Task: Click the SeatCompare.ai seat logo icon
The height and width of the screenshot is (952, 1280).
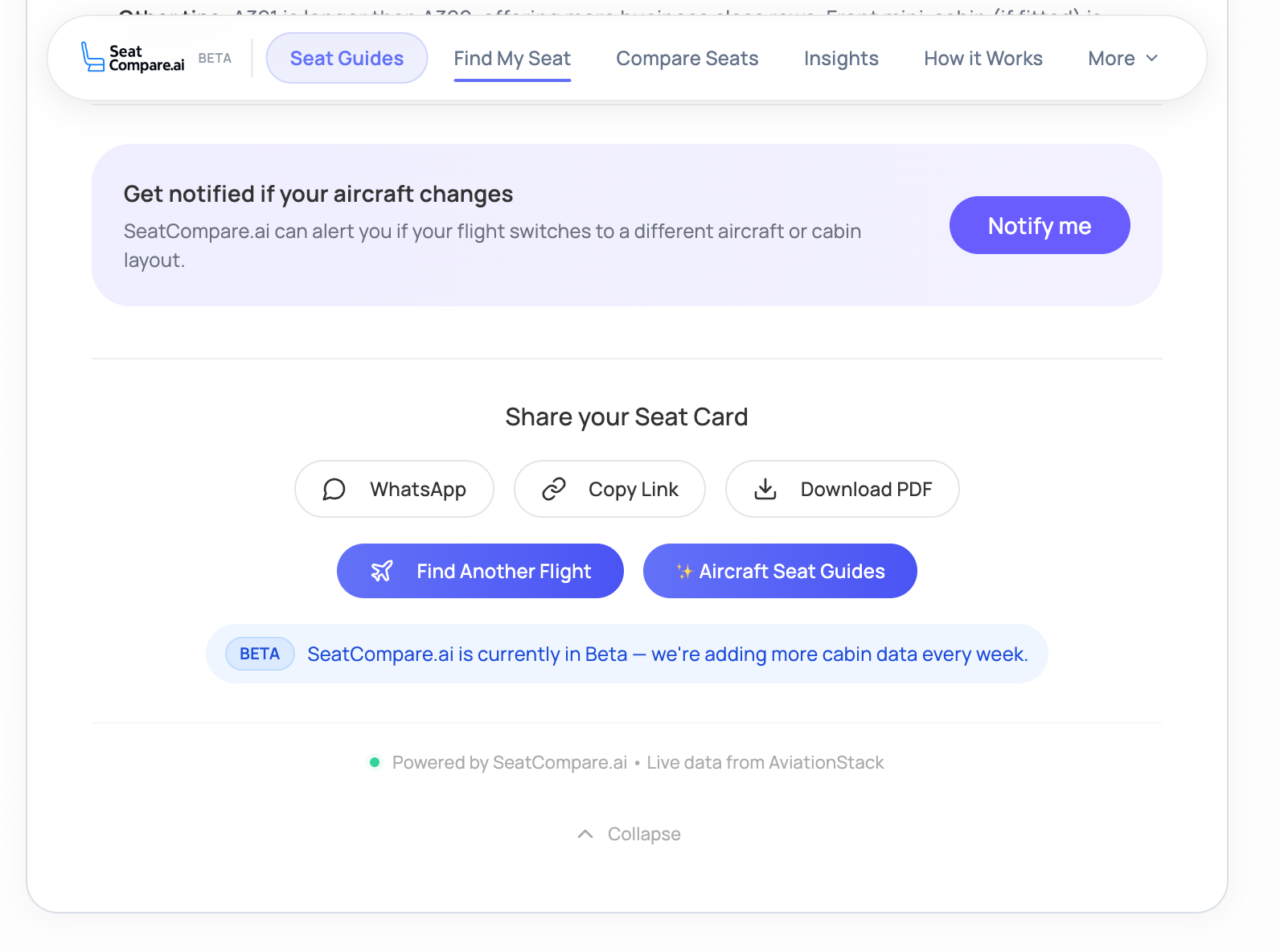Action: coord(91,56)
